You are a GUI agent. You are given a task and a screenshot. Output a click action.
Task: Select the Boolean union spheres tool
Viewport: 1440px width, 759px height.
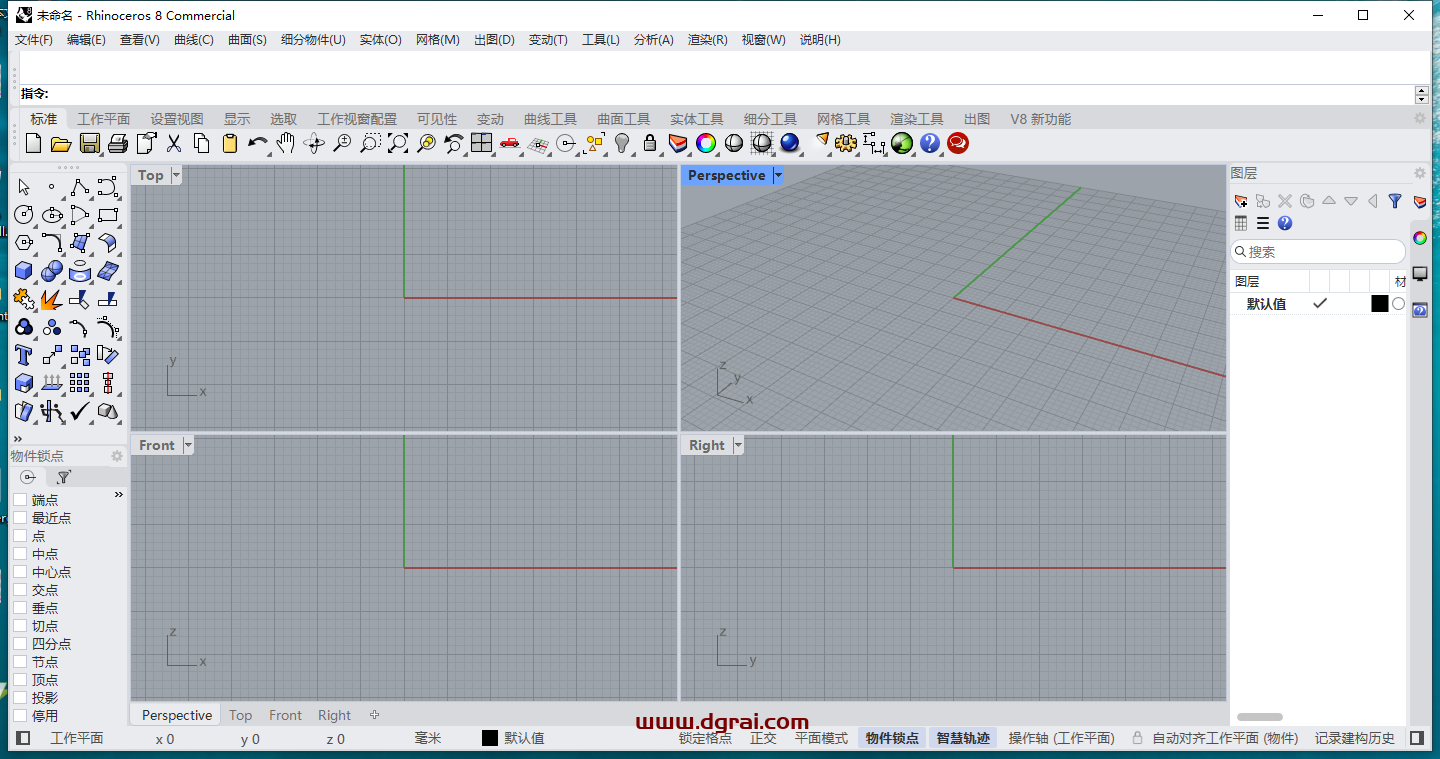click(52, 271)
